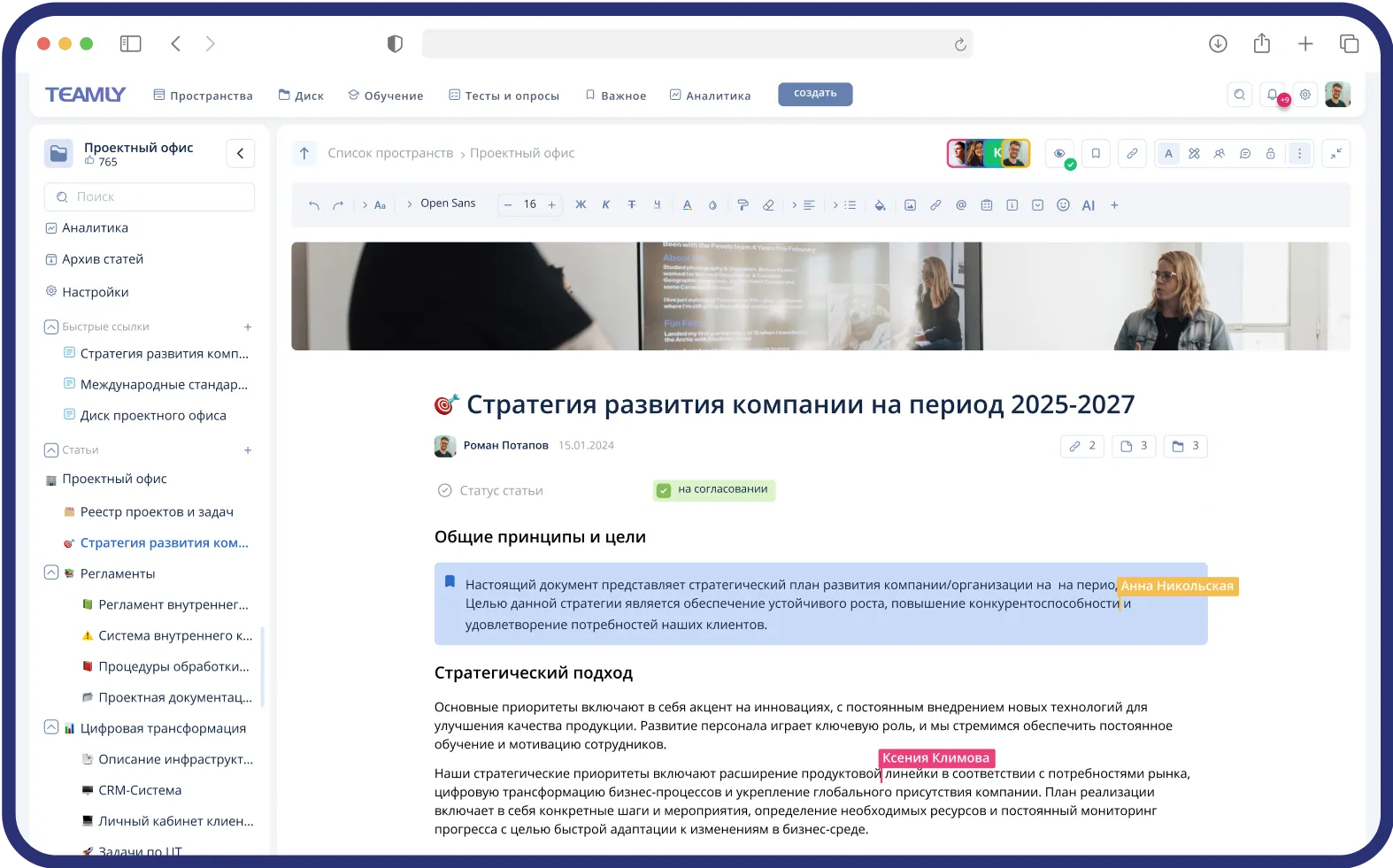Collapse the Быстрые ссылки section

[x=51, y=326]
